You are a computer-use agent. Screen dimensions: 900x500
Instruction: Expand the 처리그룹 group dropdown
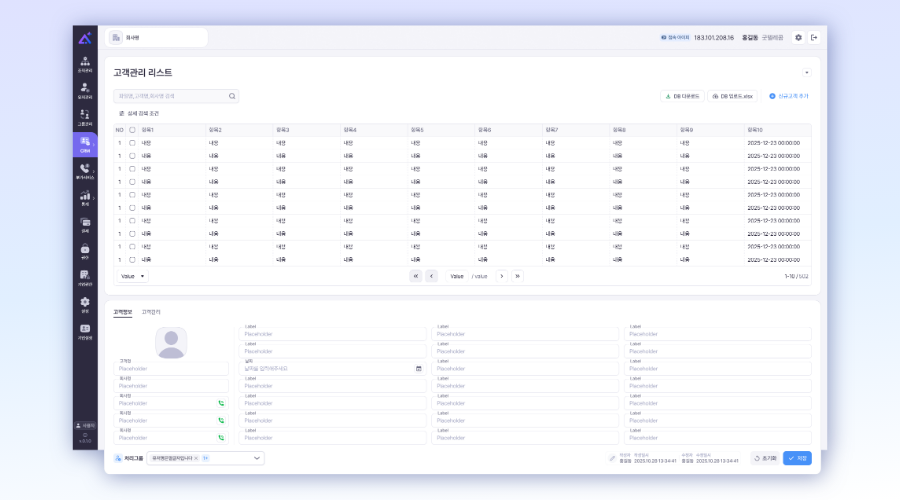coord(258,458)
